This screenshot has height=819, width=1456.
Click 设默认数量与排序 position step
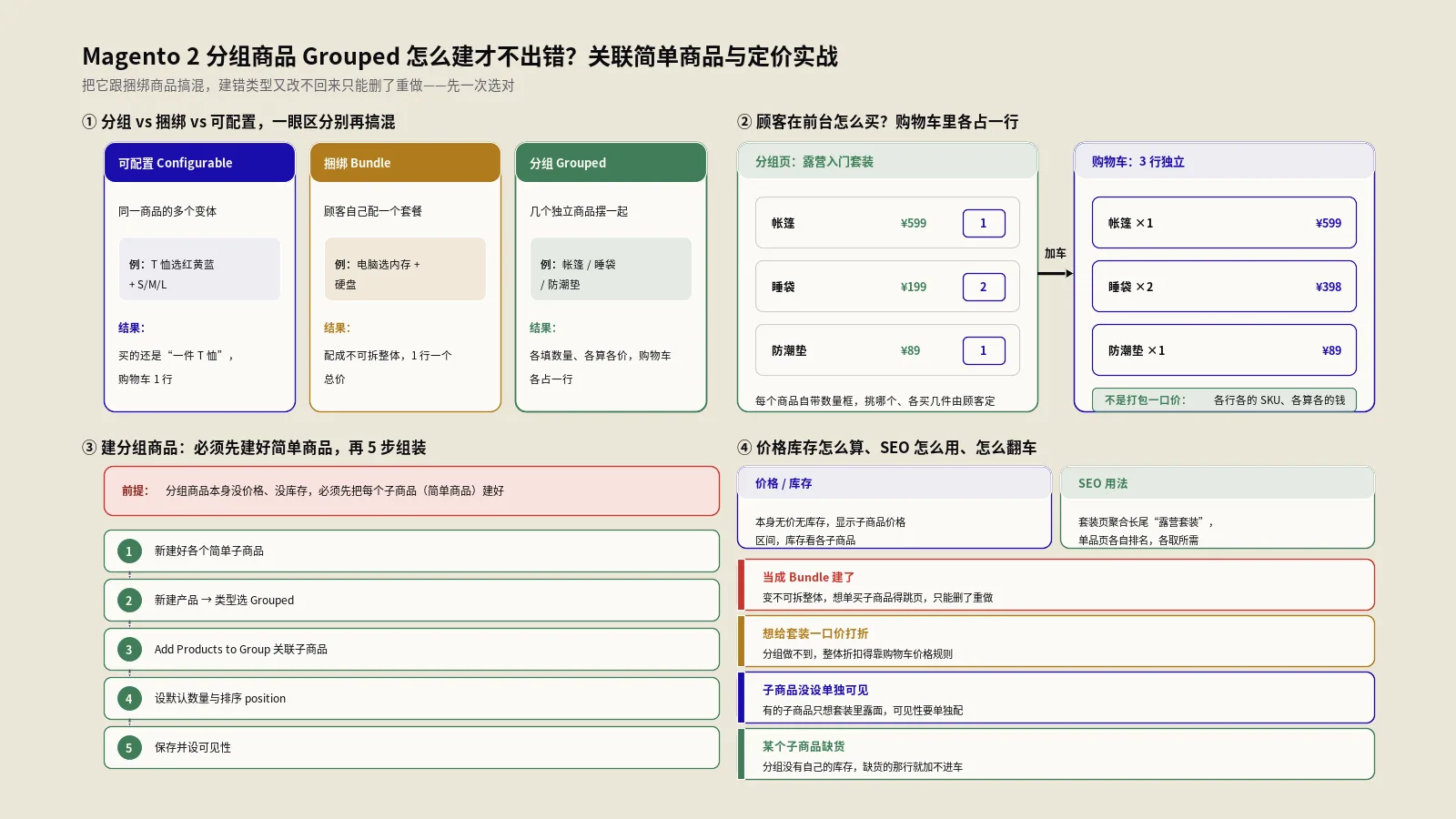tap(411, 698)
